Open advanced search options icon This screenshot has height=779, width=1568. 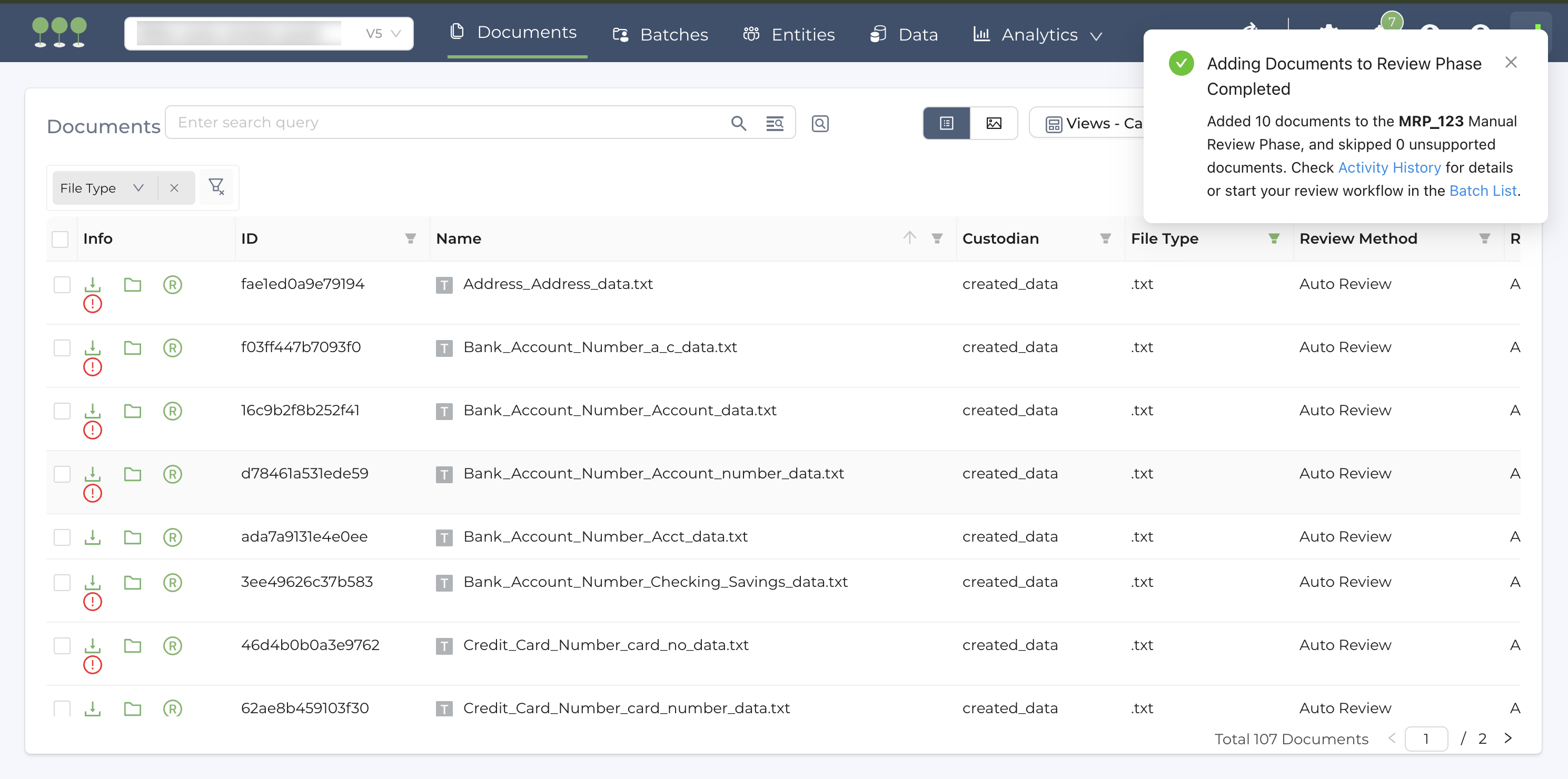(x=775, y=123)
